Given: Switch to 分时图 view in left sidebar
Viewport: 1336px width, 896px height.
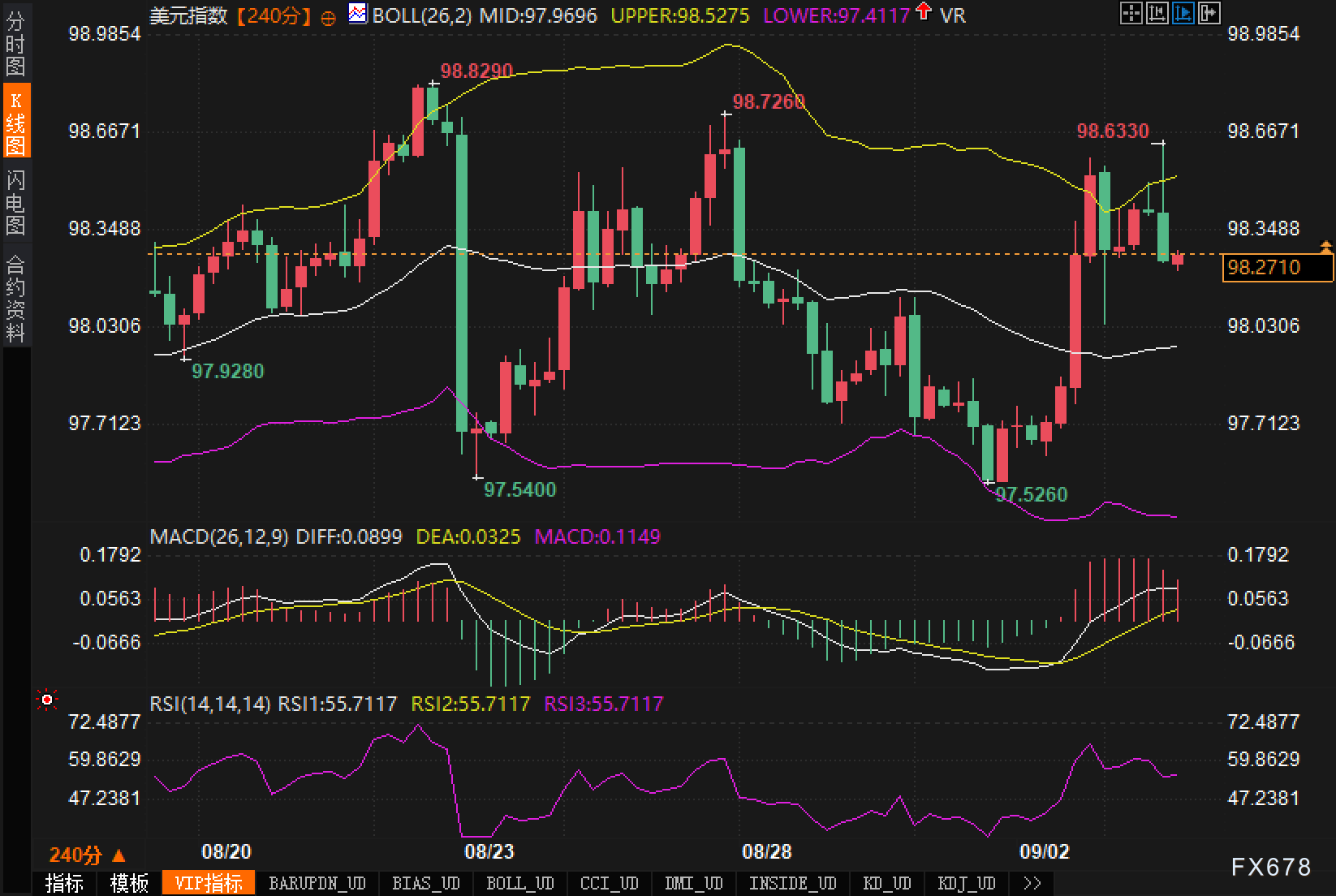Looking at the screenshot, I should click(15, 43).
